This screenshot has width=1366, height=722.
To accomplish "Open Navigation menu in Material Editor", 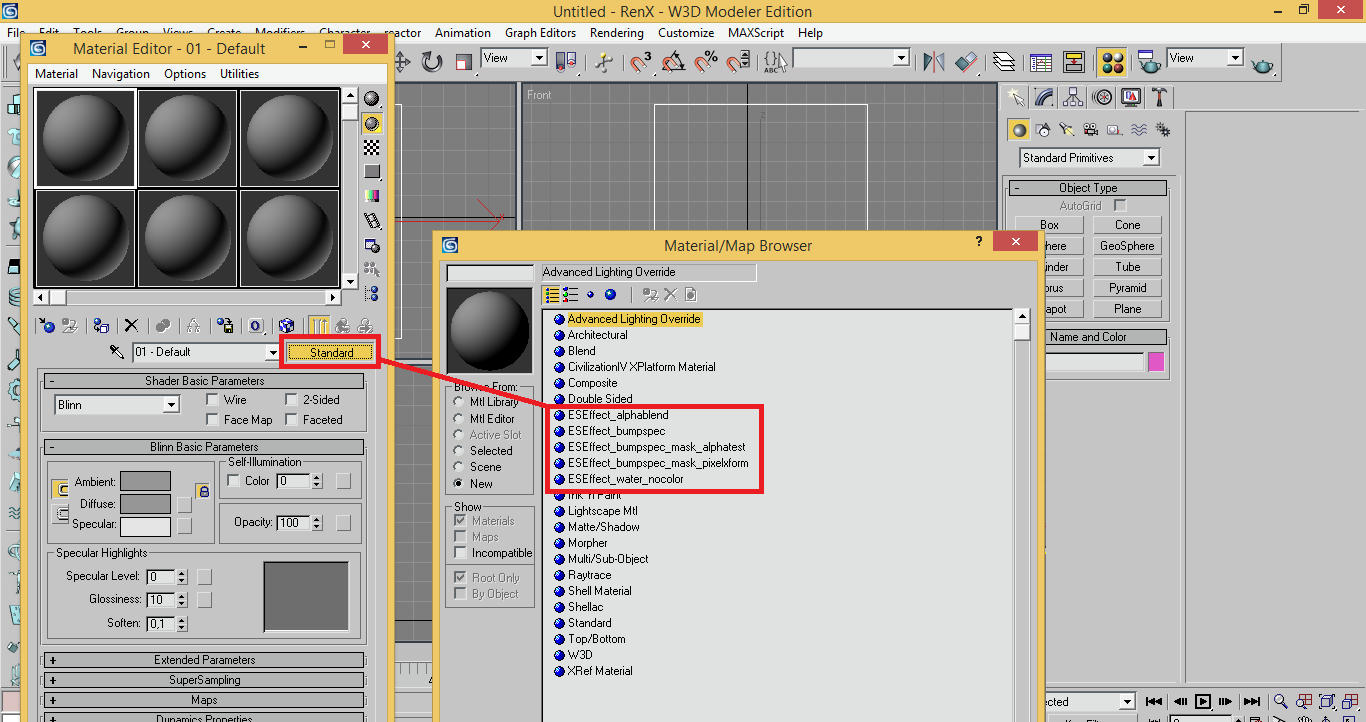I will pos(121,74).
